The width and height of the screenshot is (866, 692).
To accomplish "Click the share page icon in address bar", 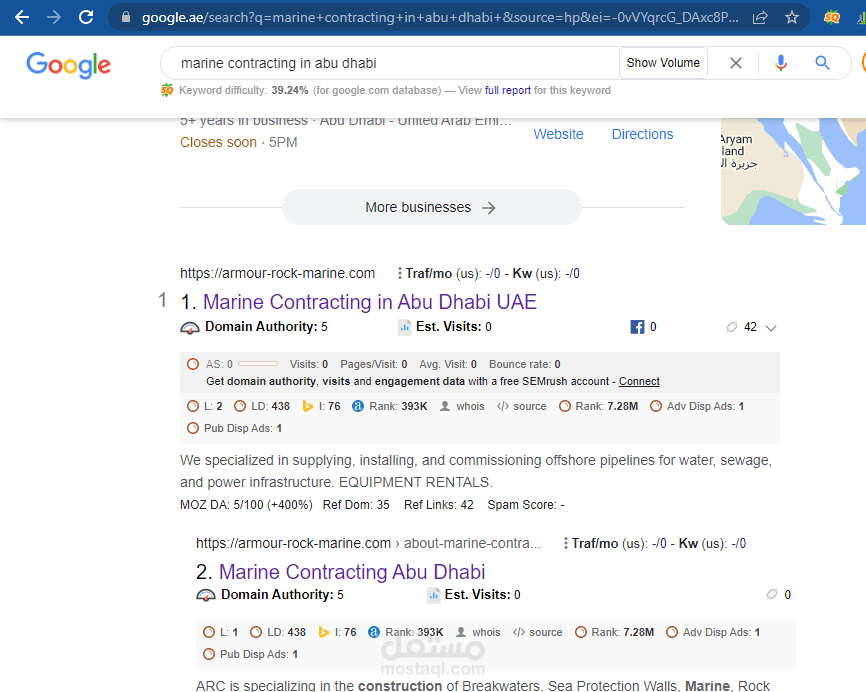I will click(760, 18).
